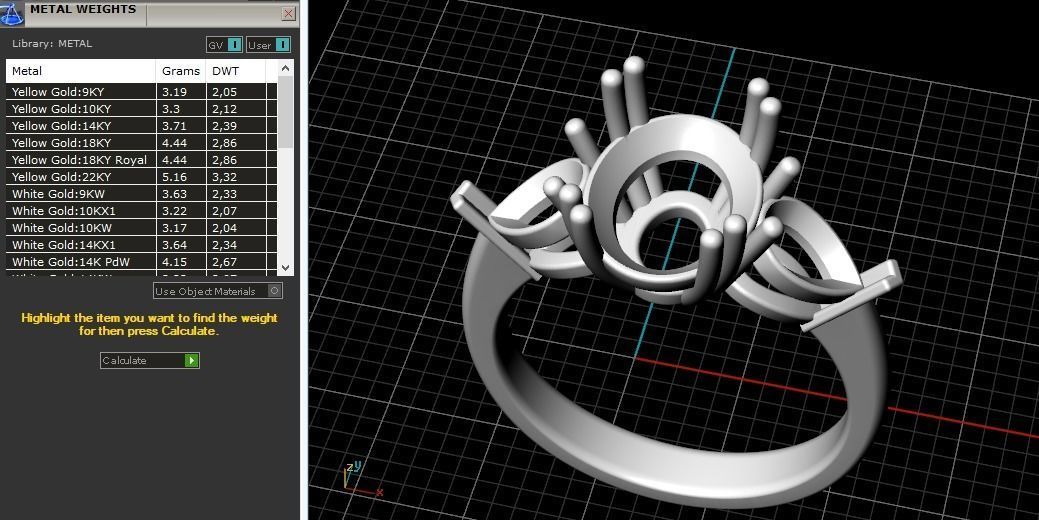Viewport: 1039px width, 520px height.
Task: Click the 3,32 DWT value
Action: pos(224,177)
